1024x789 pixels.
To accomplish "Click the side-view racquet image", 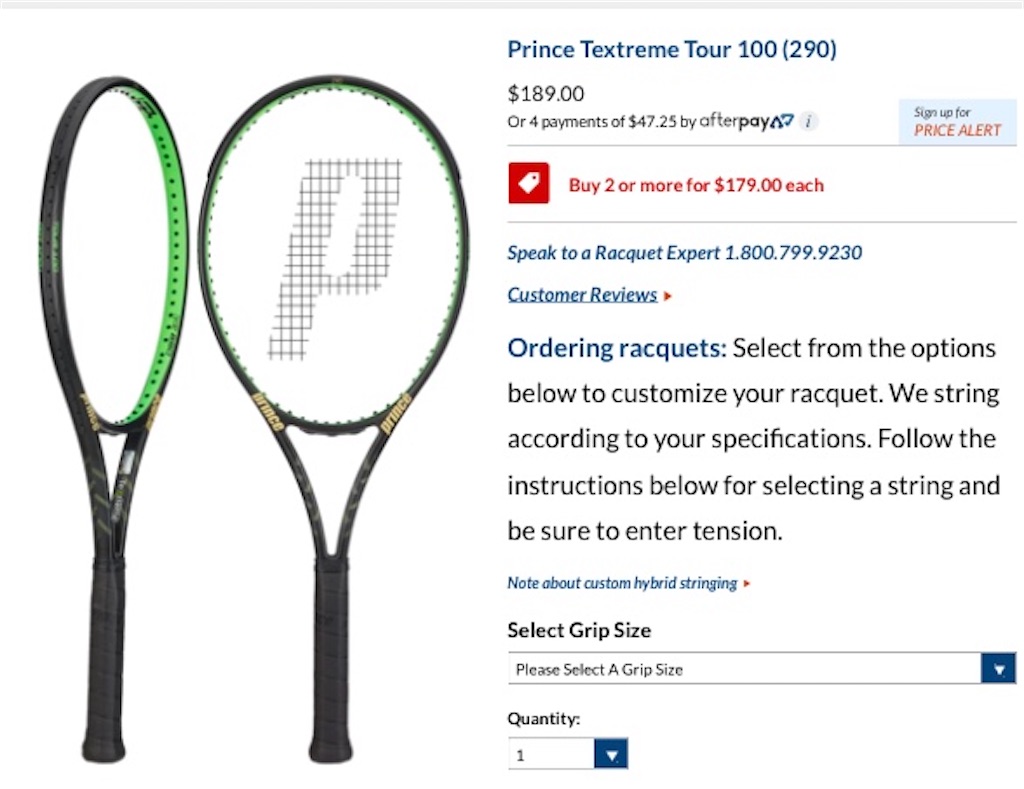I will click(113, 418).
